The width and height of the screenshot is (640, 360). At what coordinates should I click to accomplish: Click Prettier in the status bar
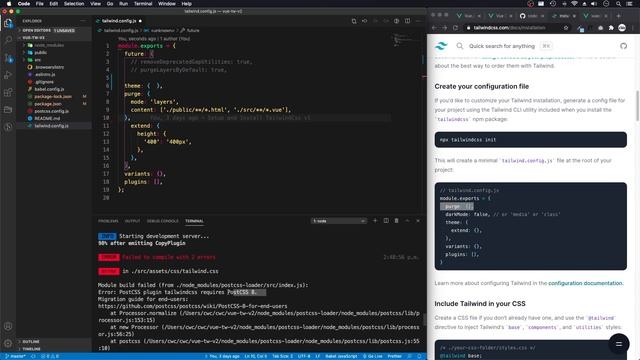pos(394,356)
